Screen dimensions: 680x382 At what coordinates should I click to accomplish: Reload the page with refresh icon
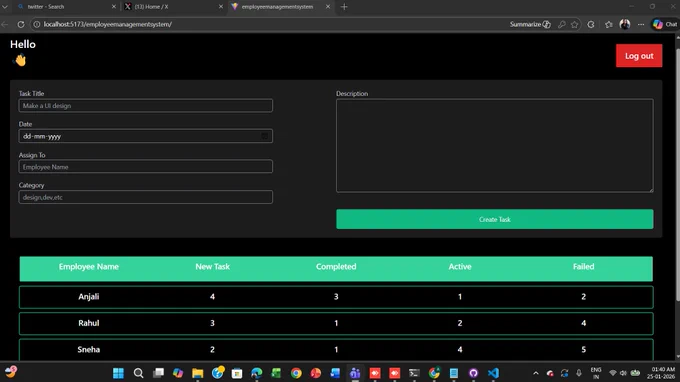click(20, 24)
